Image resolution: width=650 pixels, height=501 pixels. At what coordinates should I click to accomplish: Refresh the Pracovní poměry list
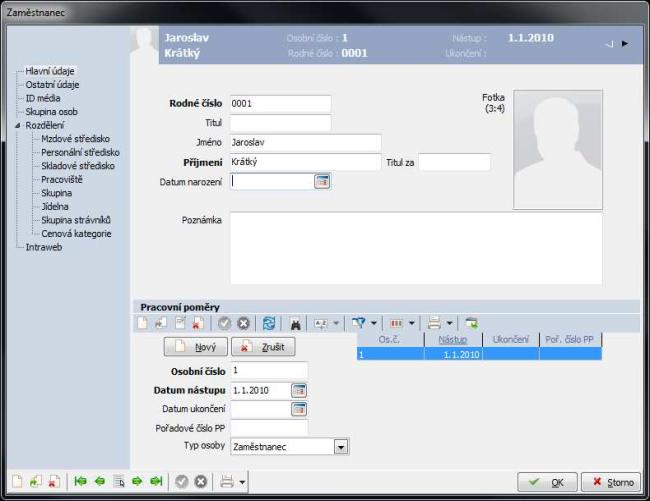click(x=269, y=323)
